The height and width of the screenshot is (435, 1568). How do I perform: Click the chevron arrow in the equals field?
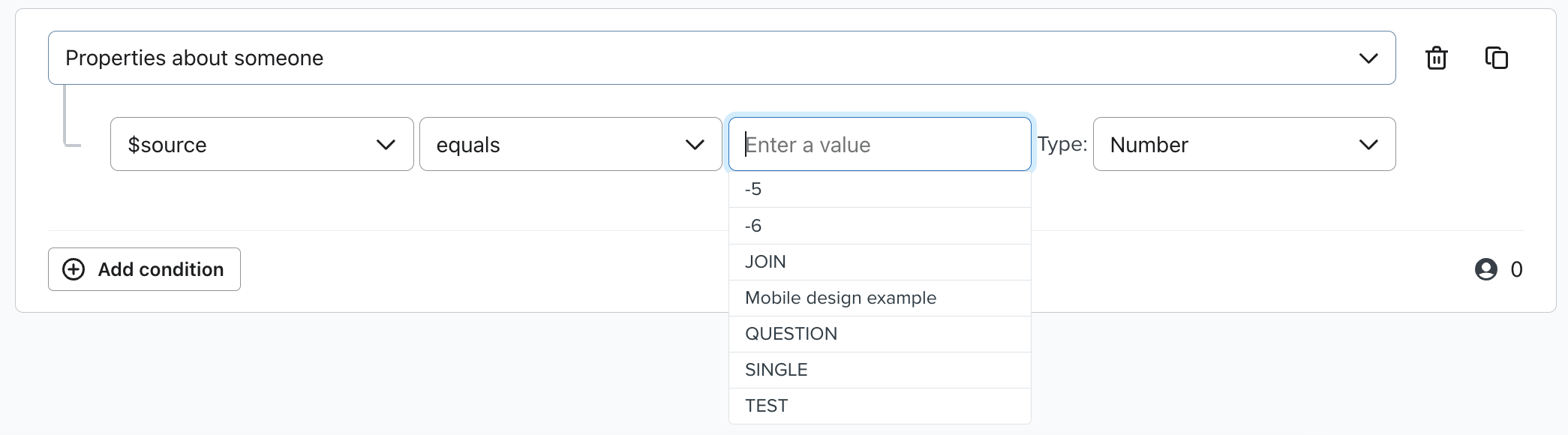(695, 145)
